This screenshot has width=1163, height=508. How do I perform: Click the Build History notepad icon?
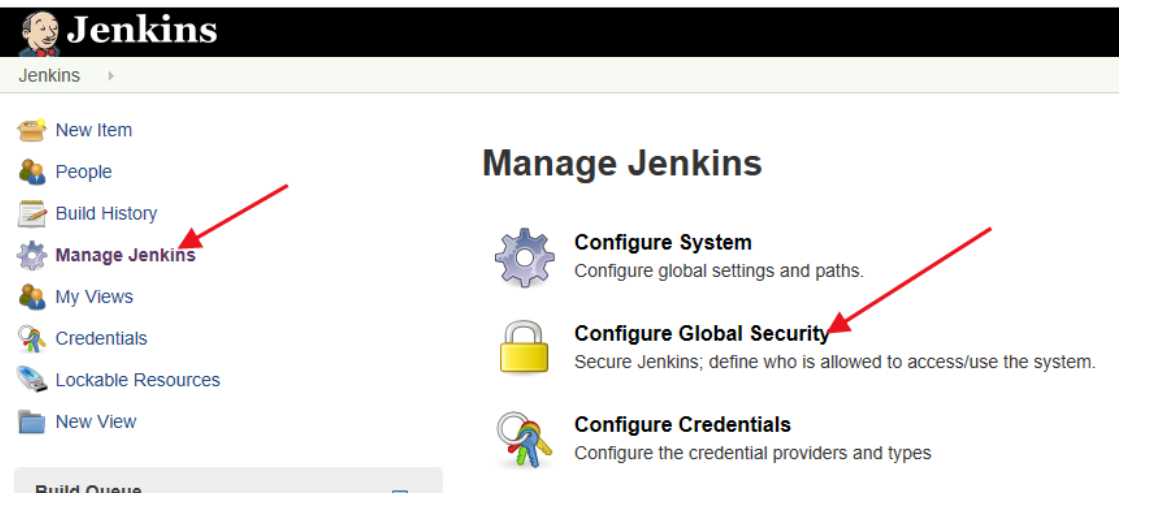[32, 214]
